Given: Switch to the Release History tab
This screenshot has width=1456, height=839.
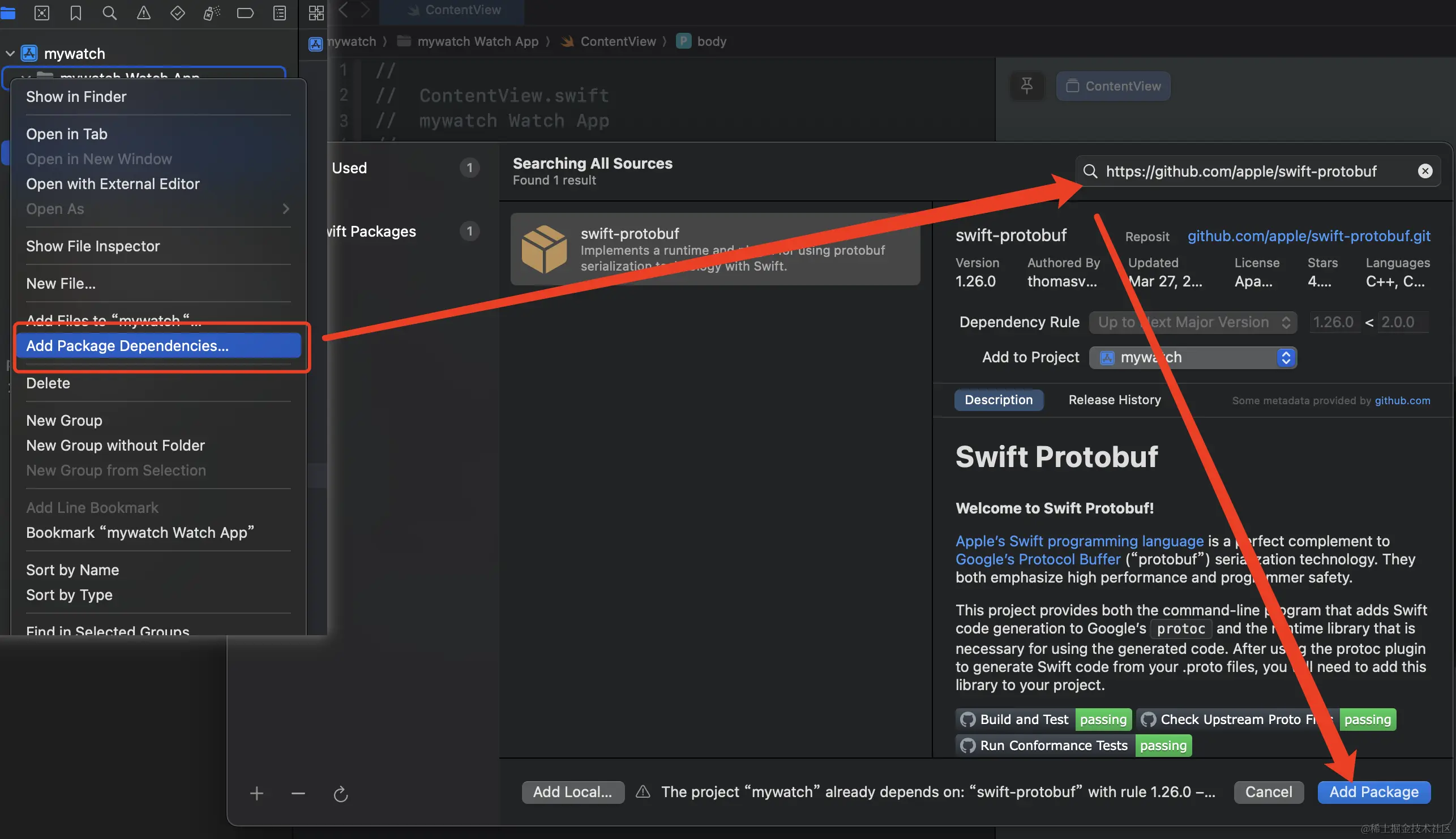Looking at the screenshot, I should click(1114, 400).
